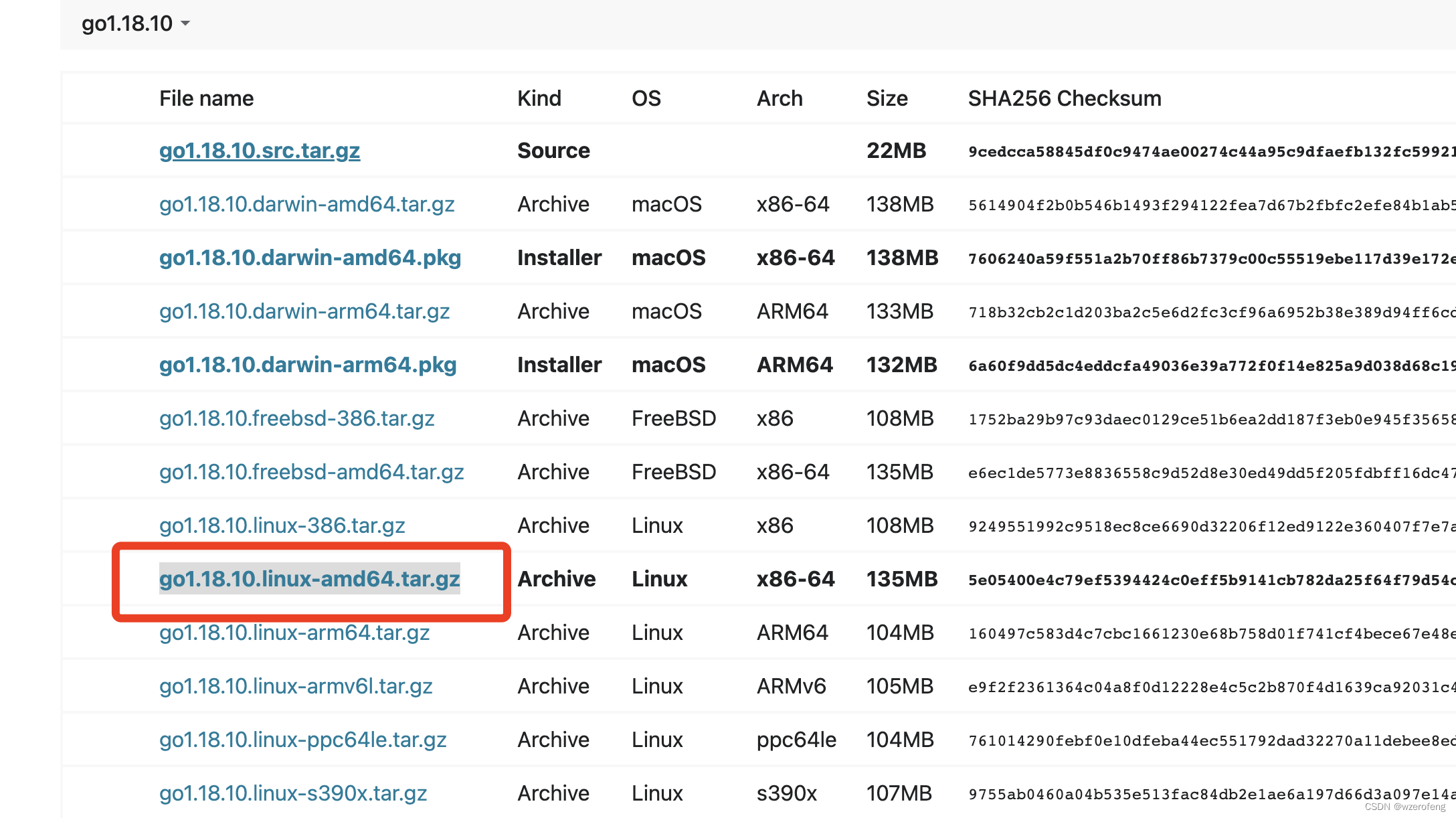Click the SHA256 Checksum column header

[x=1065, y=98]
